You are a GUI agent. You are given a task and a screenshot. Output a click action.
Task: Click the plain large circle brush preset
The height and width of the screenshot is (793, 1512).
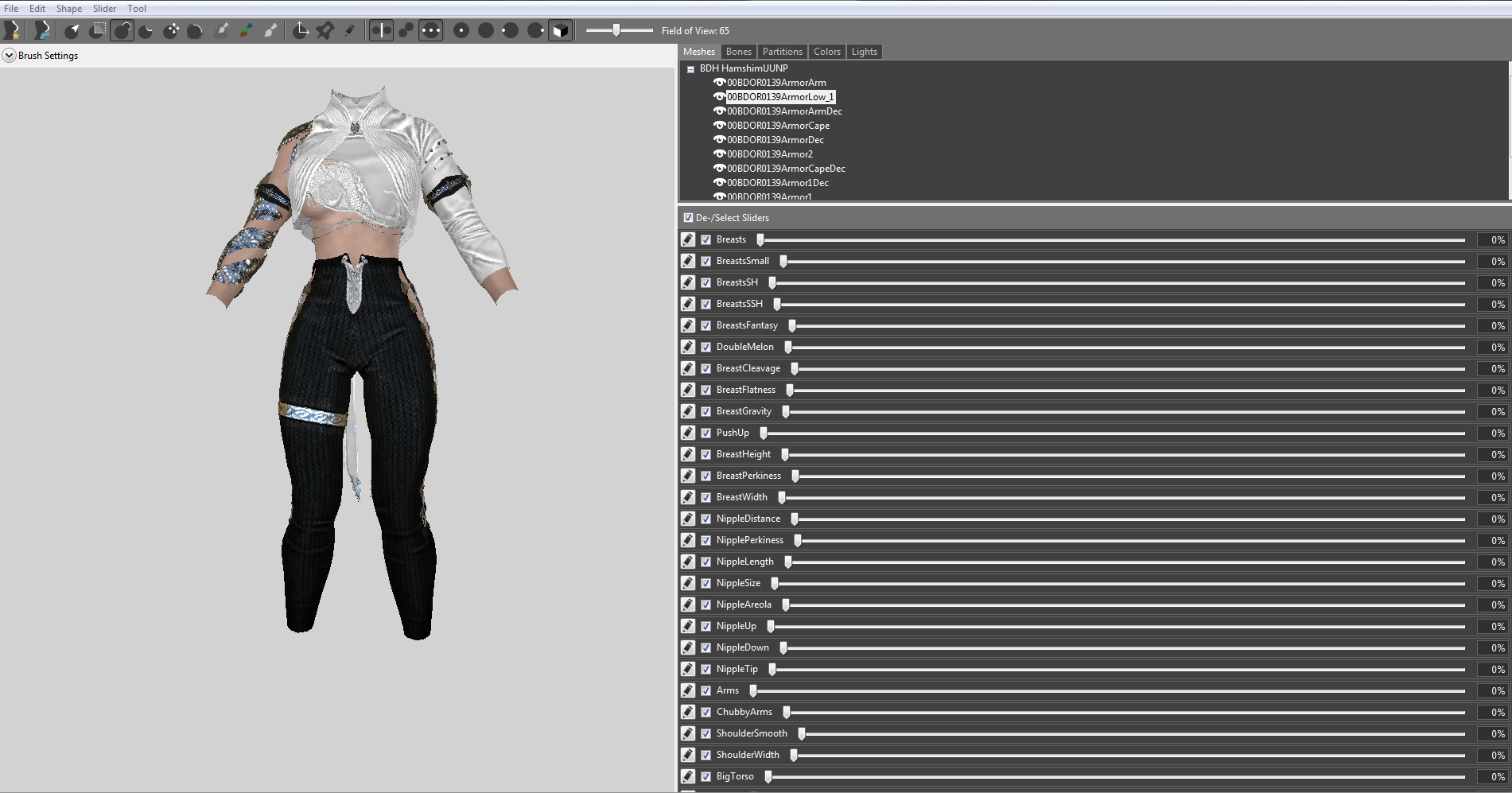(x=486, y=30)
